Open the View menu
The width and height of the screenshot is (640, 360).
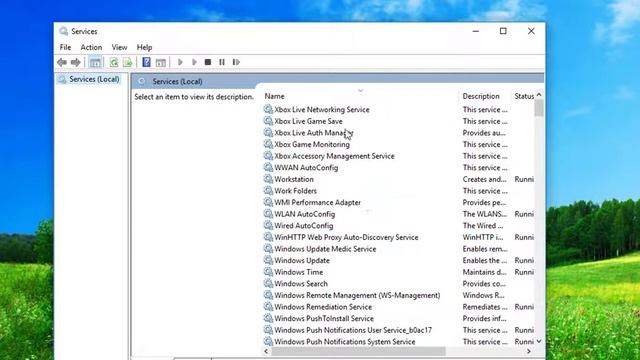[119, 47]
